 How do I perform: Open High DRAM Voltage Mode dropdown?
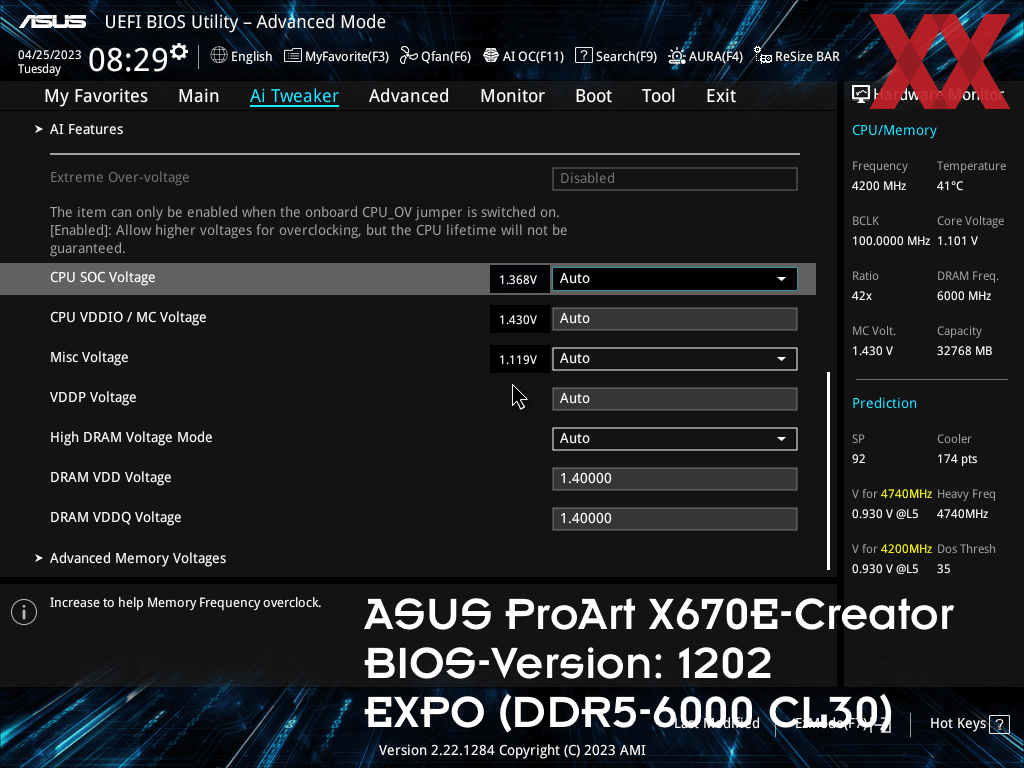tap(675, 439)
